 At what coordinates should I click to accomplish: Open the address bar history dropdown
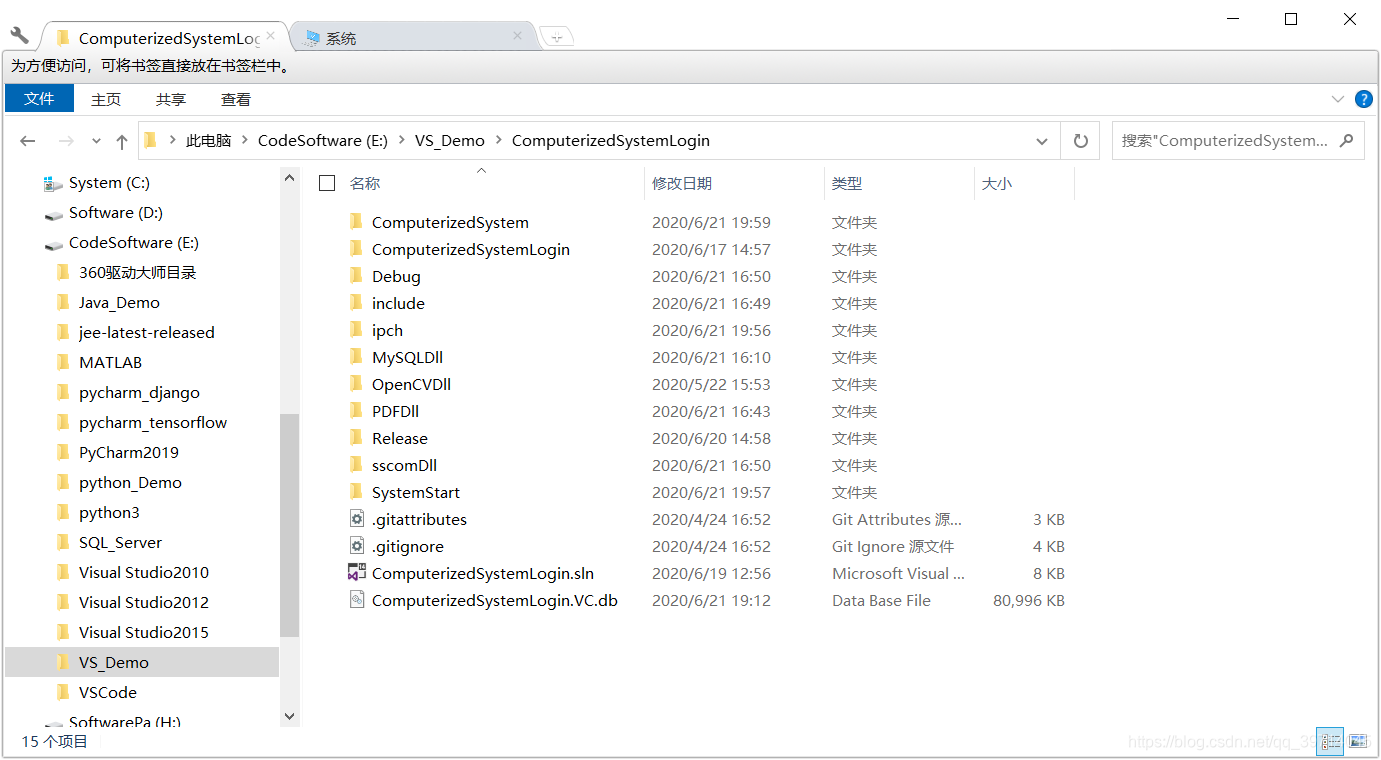click(x=1042, y=141)
